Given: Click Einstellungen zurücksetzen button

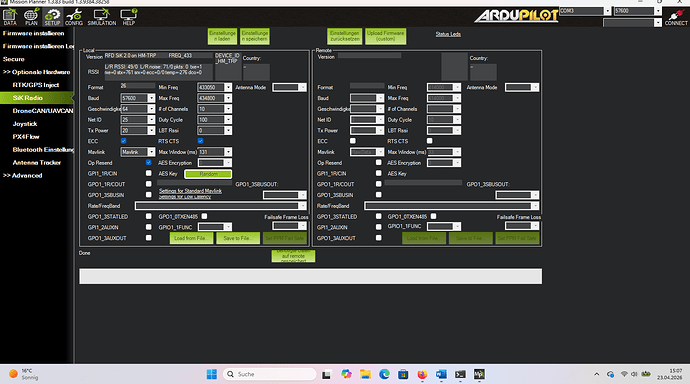Looking at the screenshot, I should 345,36.
